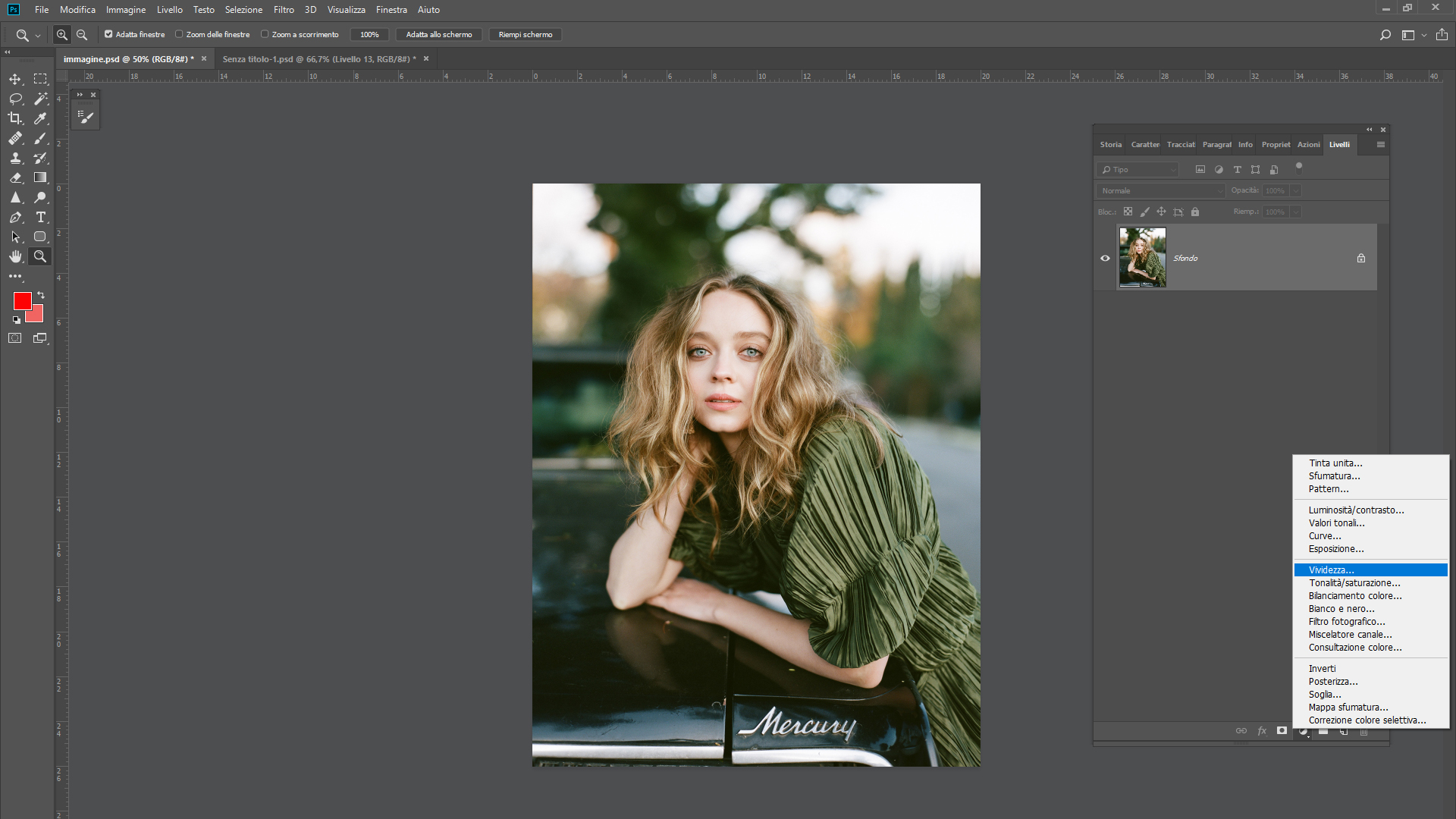Enable Zoom delle finestre checkbox

(x=179, y=34)
